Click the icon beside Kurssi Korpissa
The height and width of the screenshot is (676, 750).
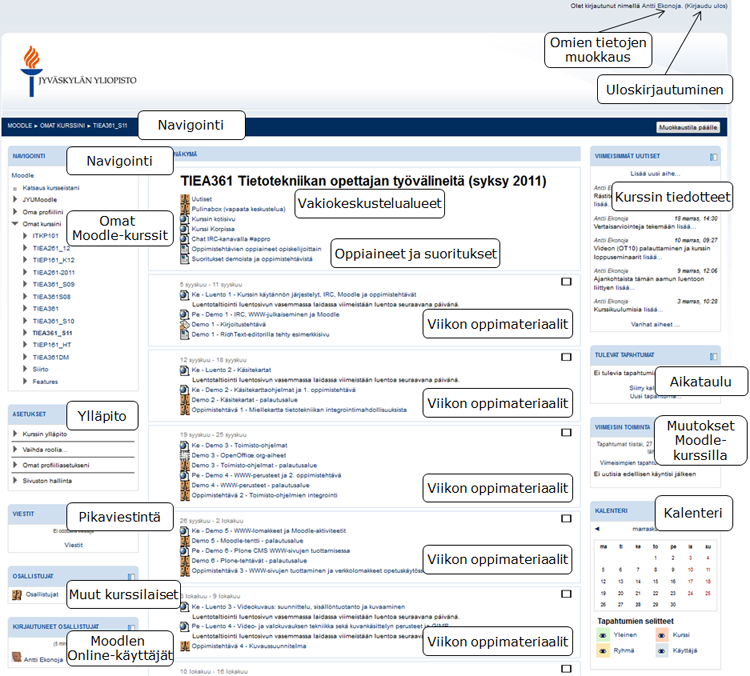185,229
